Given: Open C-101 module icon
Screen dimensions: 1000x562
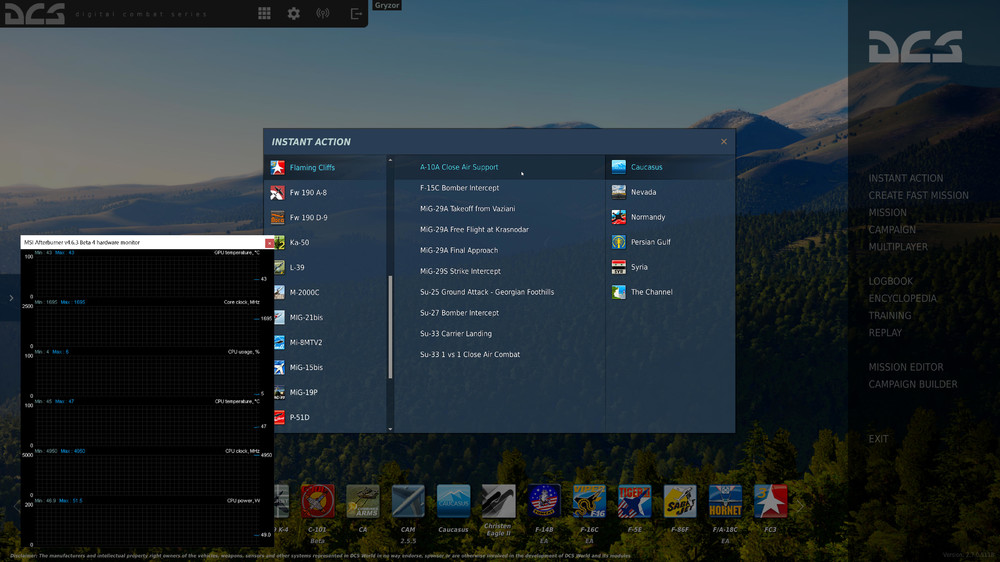Looking at the screenshot, I should point(318,501).
